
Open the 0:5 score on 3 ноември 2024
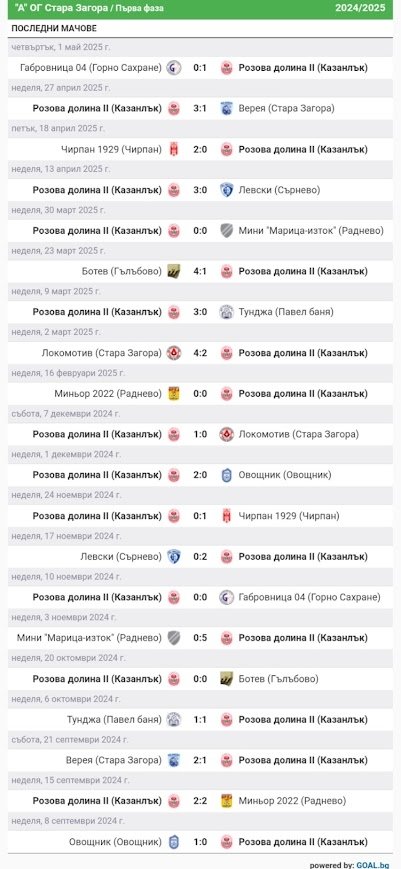[200, 638]
